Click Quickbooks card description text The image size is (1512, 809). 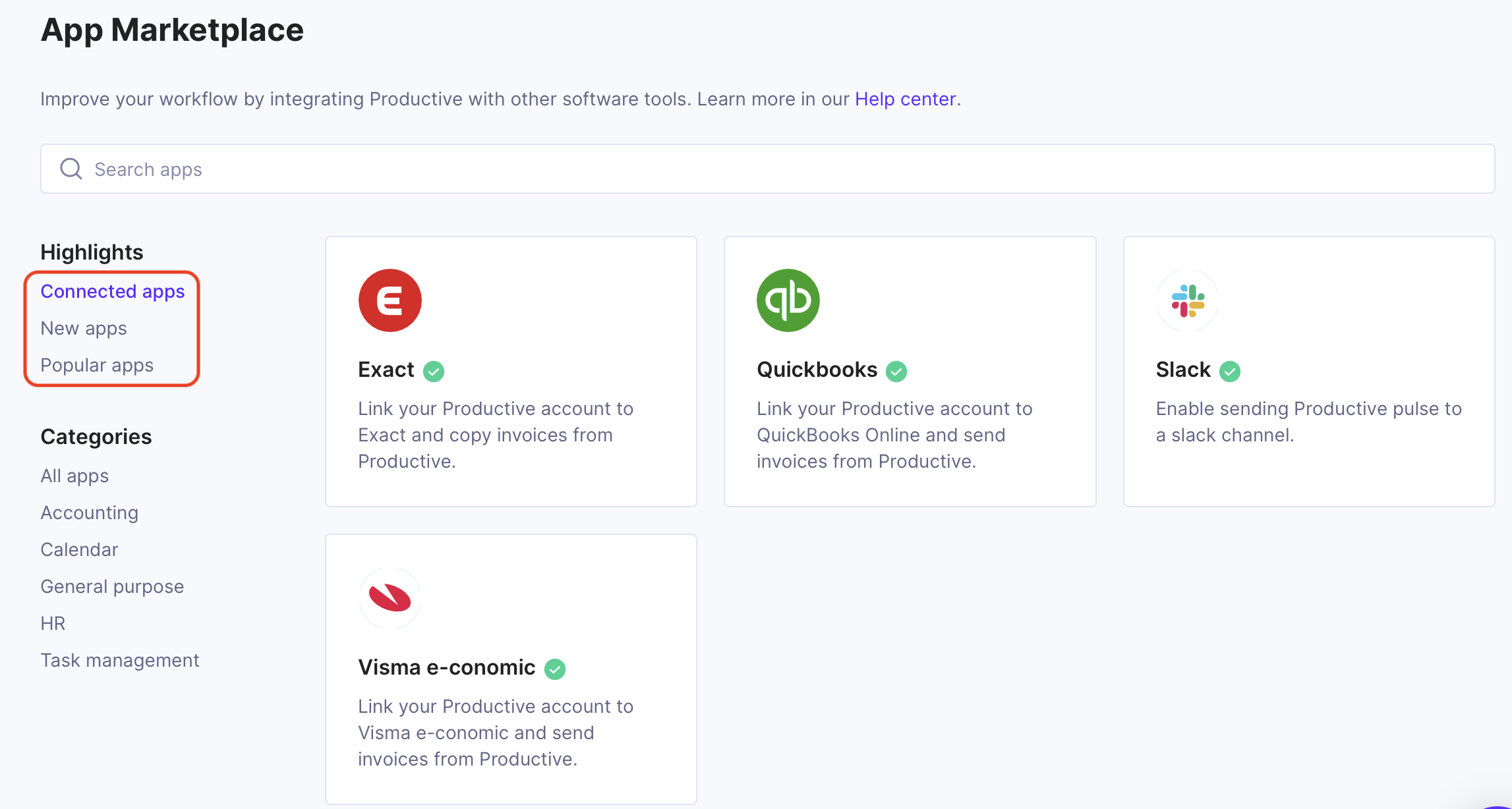click(894, 435)
